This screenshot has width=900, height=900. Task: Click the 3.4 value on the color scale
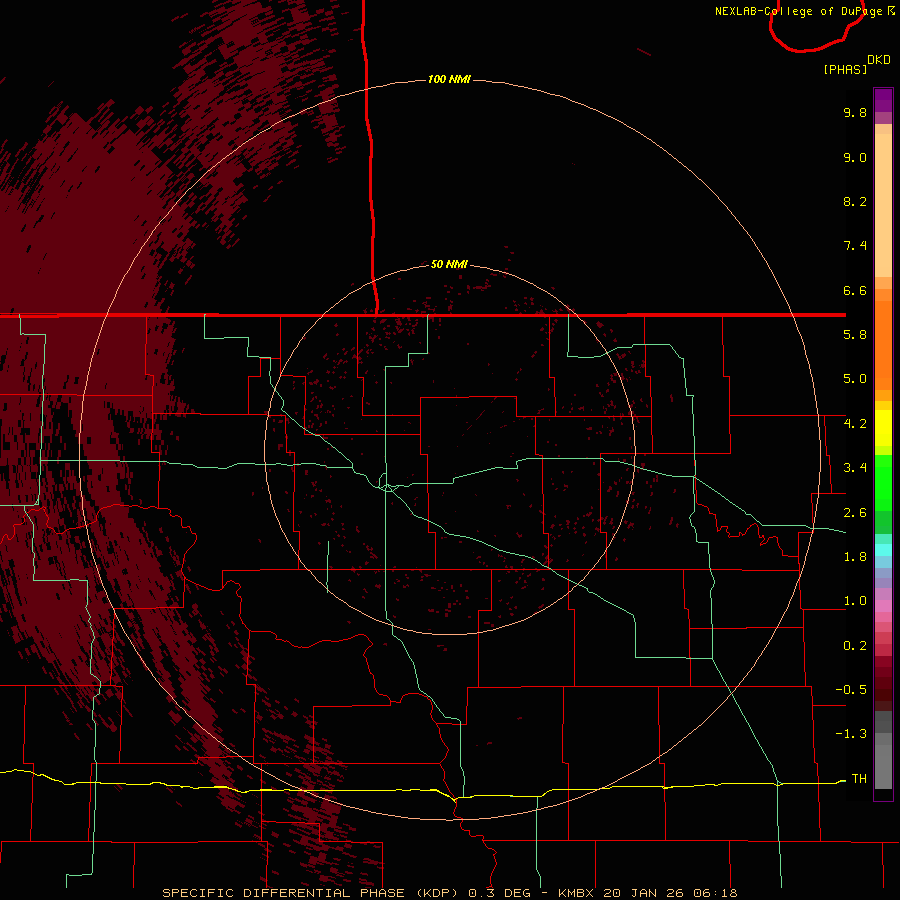pyautogui.click(x=855, y=468)
